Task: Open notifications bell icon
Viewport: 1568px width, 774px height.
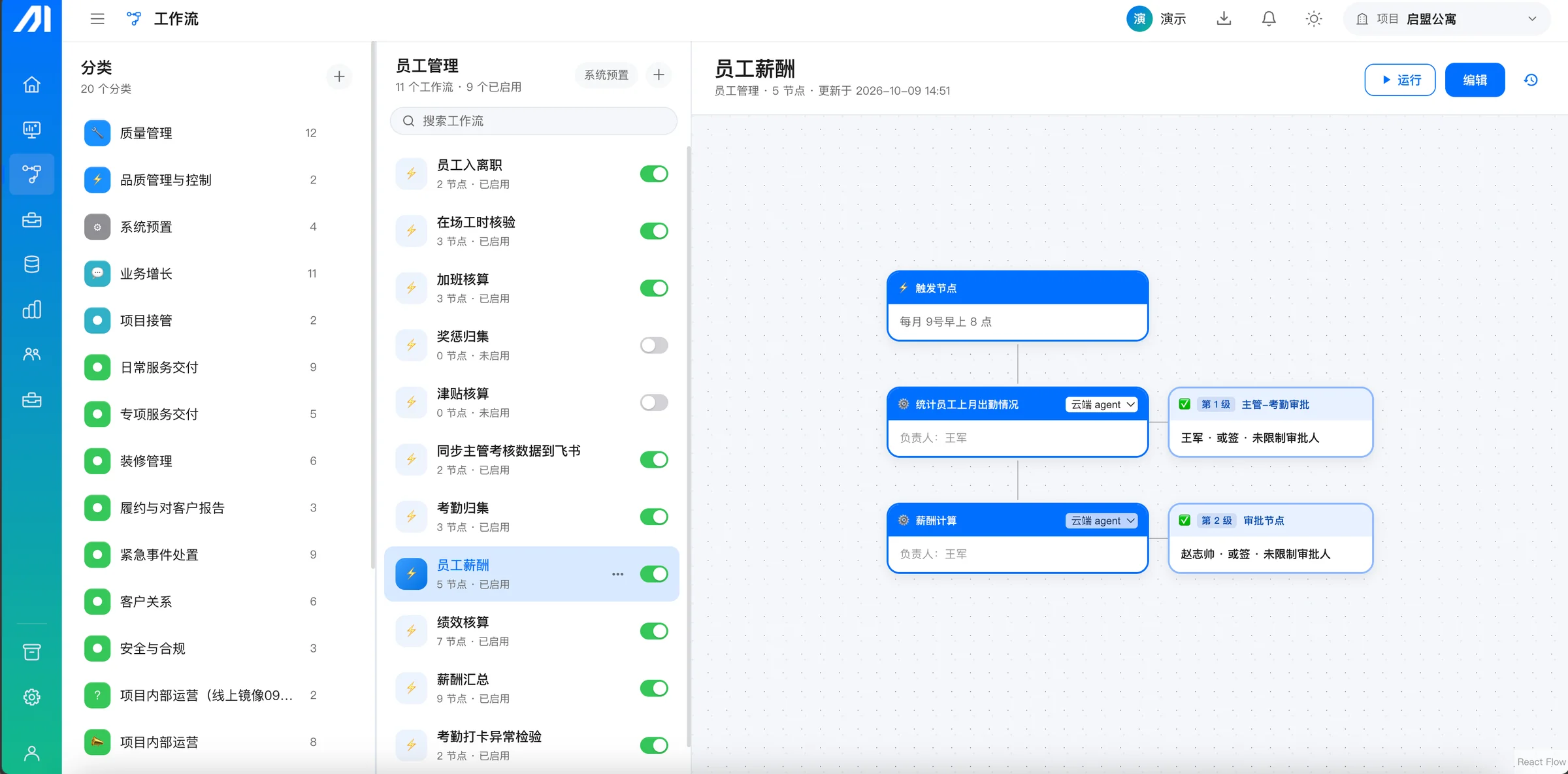Action: pos(1269,18)
